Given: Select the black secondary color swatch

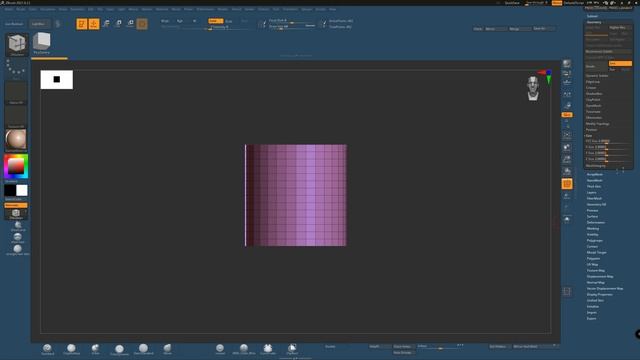Looking at the screenshot, I should [10, 190].
